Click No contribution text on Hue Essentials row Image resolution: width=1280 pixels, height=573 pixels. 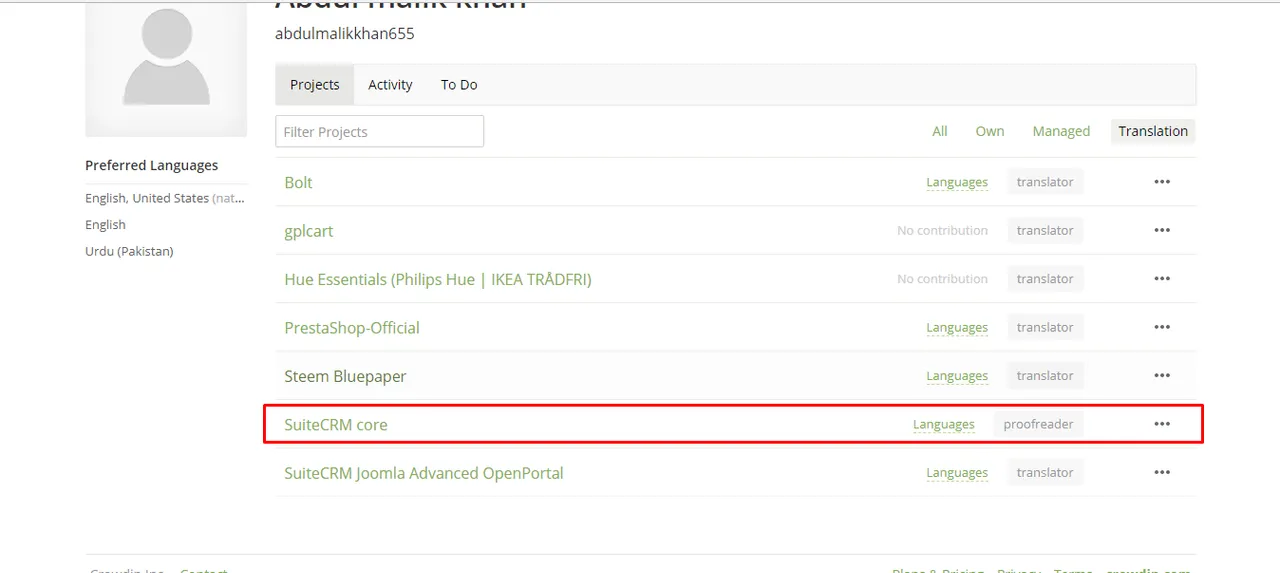click(x=942, y=279)
